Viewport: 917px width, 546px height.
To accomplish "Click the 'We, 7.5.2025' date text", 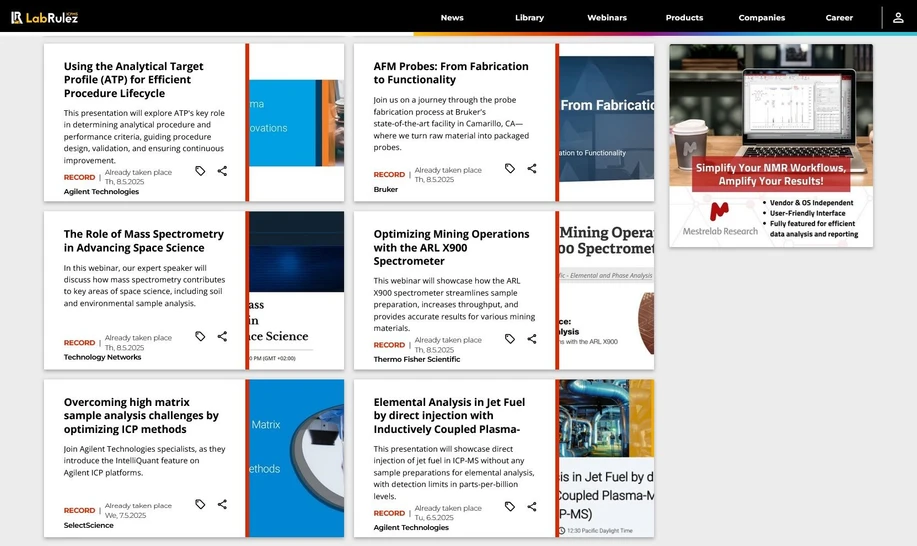I will tap(125, 516).
